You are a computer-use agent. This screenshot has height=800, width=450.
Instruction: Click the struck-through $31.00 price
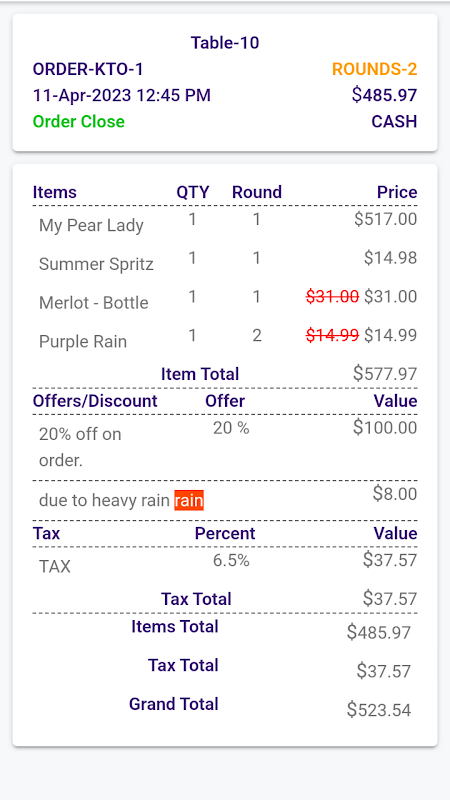pos(333,296)
